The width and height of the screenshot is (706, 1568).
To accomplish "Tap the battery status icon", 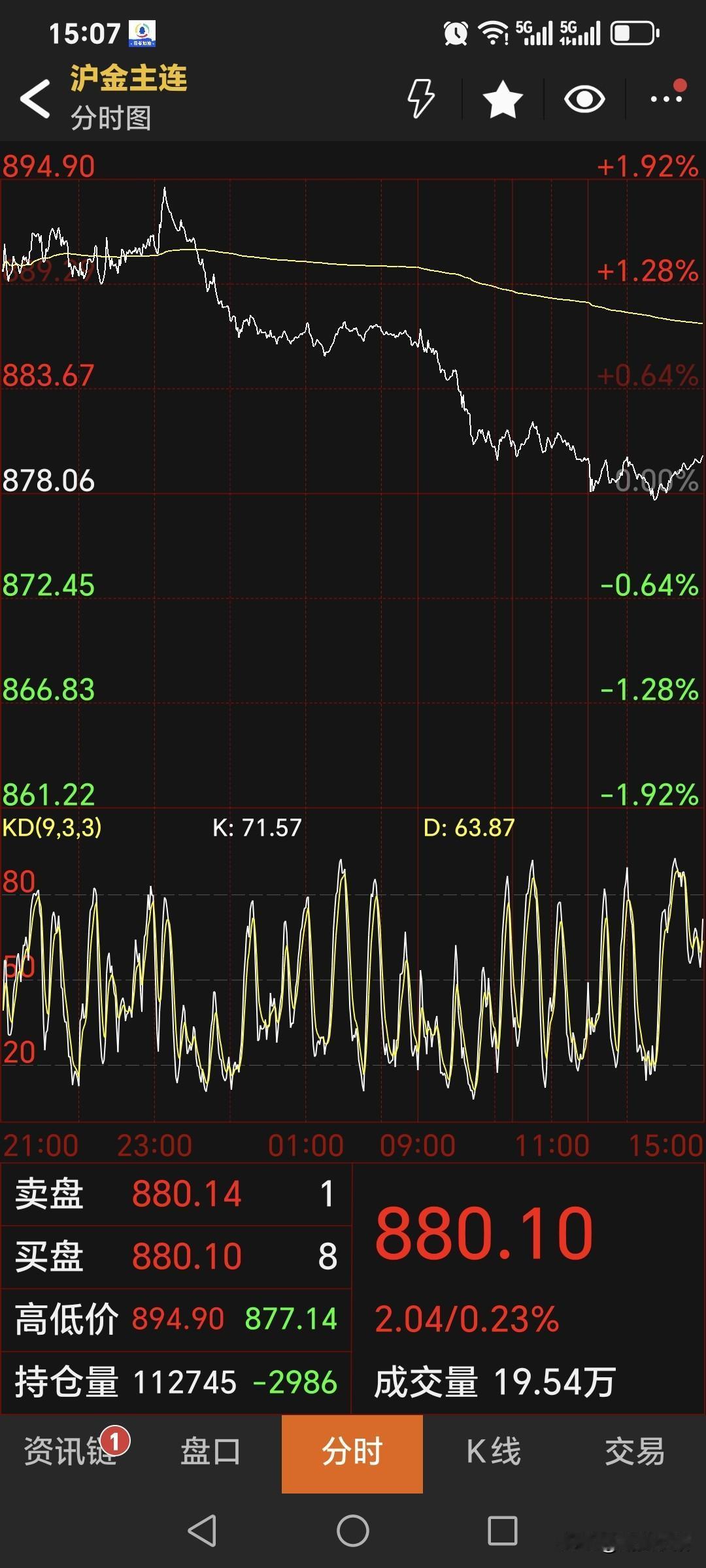I will [x=635, y=33].
